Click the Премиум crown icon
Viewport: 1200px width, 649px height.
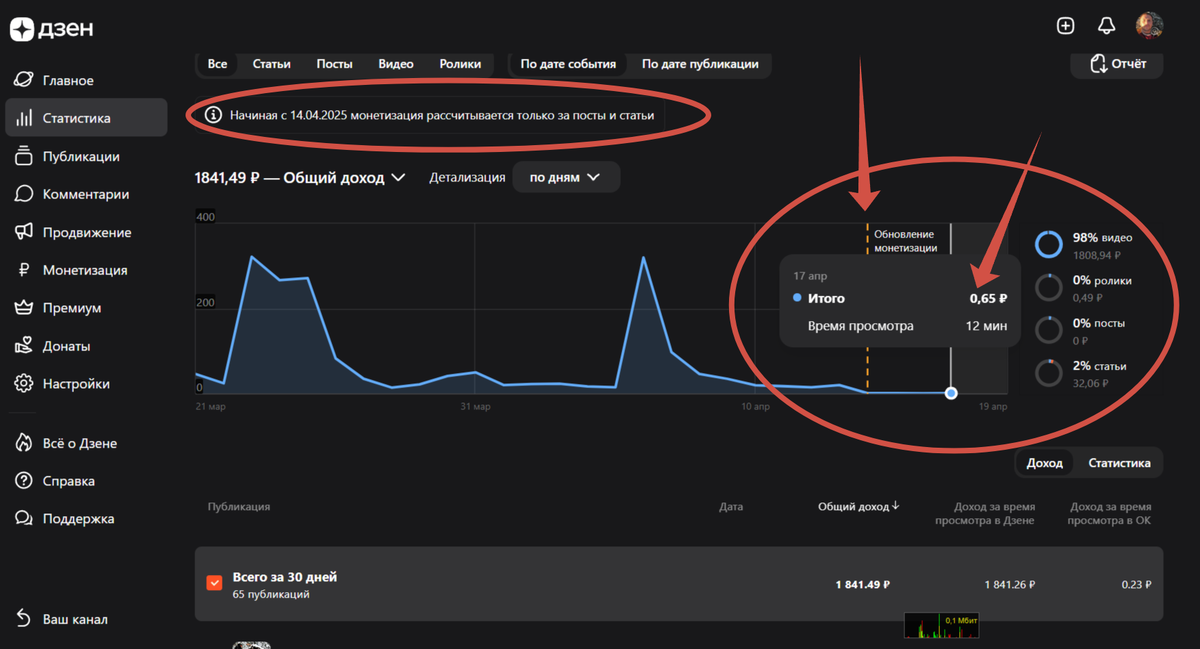[x=24, y=308]
